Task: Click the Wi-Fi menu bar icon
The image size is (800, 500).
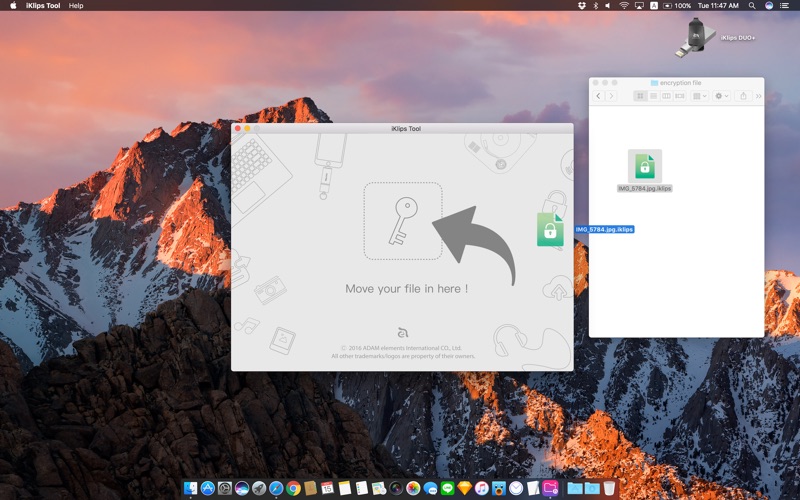Action: pos(624,6)
